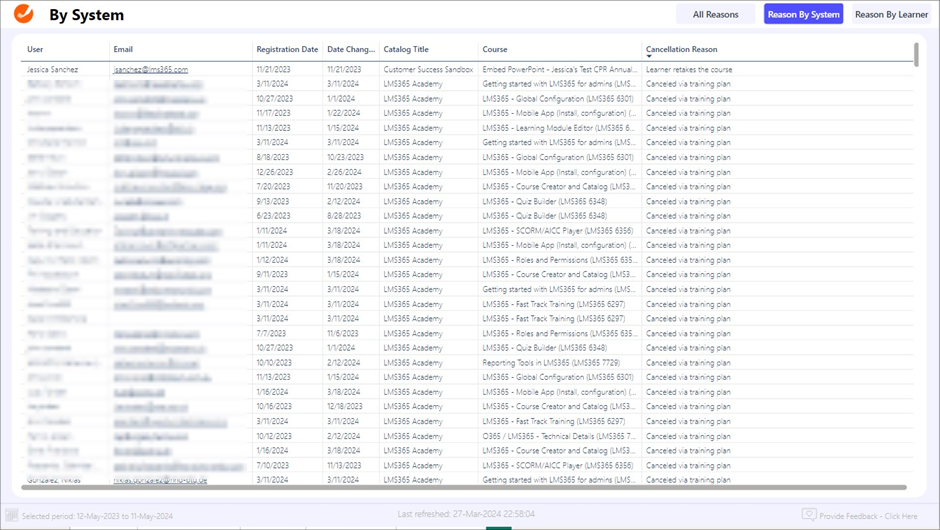
Task: Click the vertical scrollbar thumb at table right
Action: coord(916,55)
